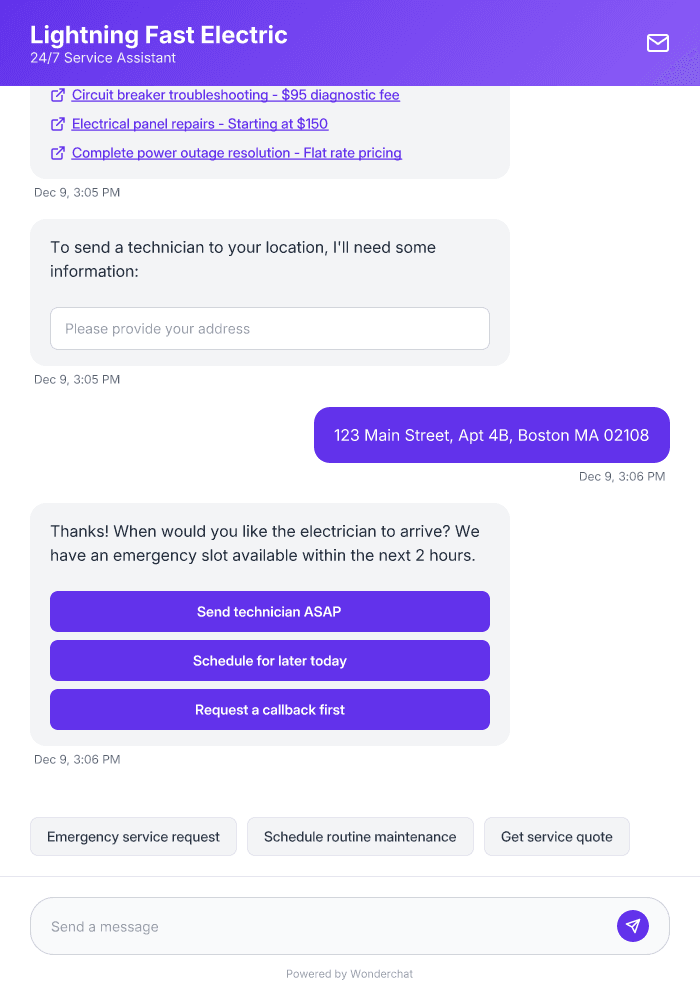Click the Lightning Fast Electric header title

pos(160,35)
